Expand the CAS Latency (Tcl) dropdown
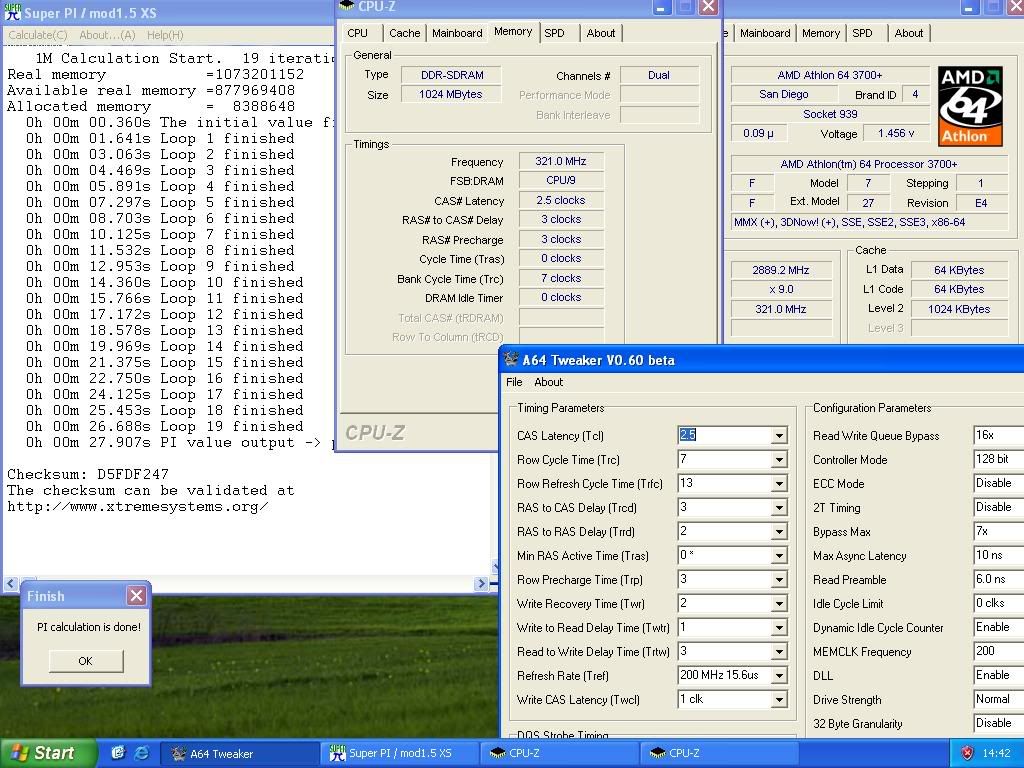The width and height of the screenshot is (1024, 768). pos(779,436)
